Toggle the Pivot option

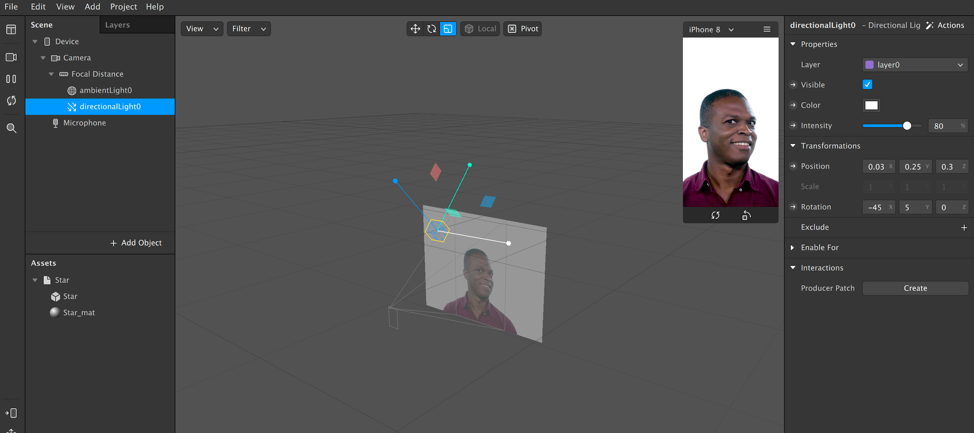[522, 29]
